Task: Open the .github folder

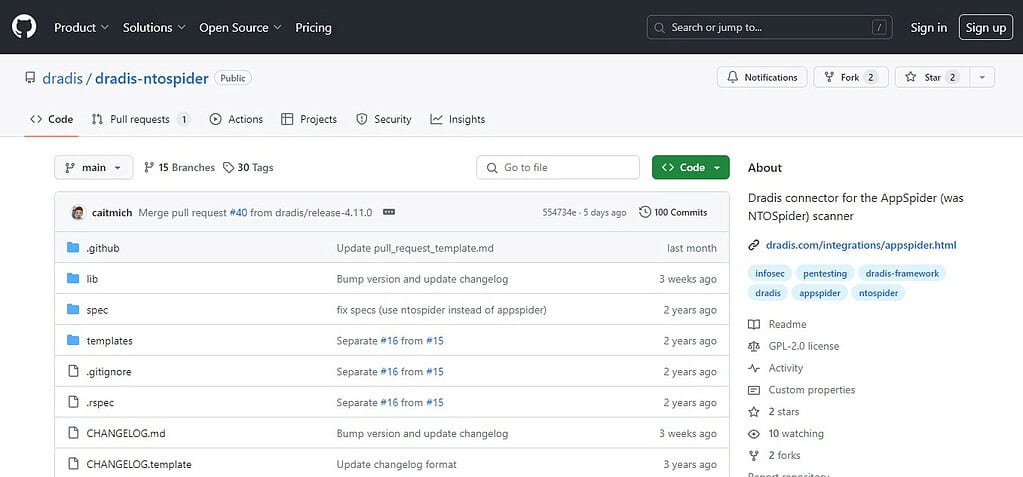Action: click(103, 248)
